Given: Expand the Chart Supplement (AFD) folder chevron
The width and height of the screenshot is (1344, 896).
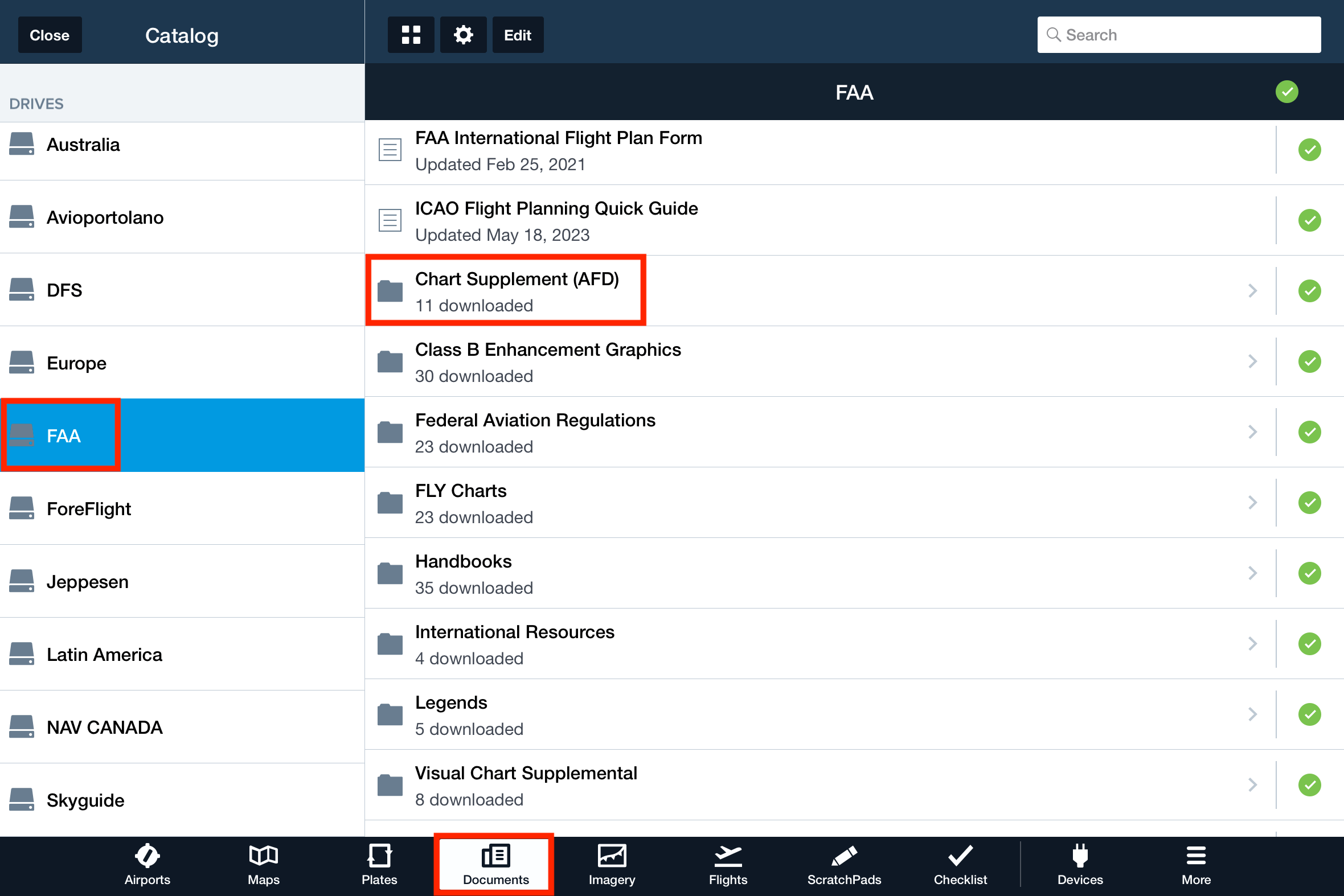Looking at the screenshot, I should click(1252, 291).
